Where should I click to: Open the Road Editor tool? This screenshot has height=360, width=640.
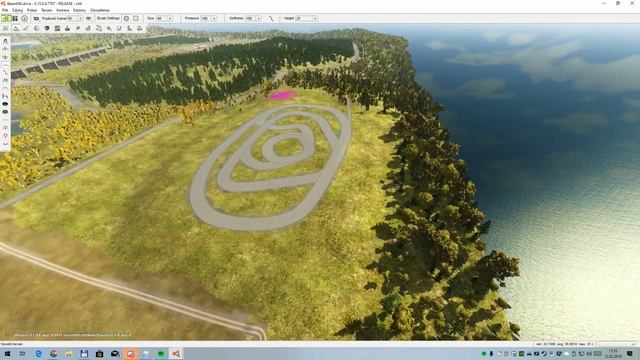(129, 29)
